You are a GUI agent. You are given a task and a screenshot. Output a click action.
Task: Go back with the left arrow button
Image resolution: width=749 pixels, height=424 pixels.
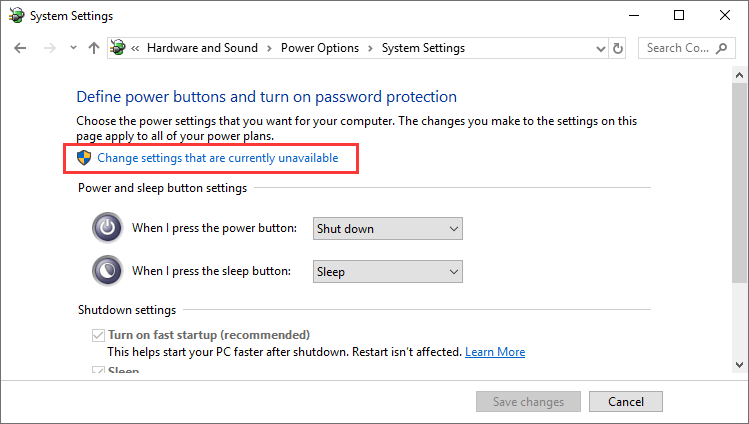tap(20, 48)
